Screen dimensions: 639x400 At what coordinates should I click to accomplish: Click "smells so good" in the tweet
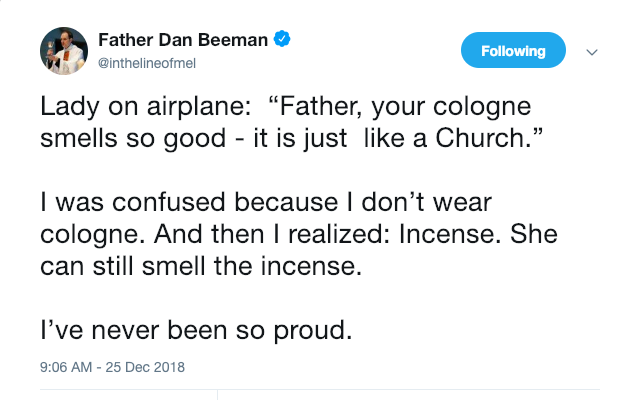click(133, 139)
